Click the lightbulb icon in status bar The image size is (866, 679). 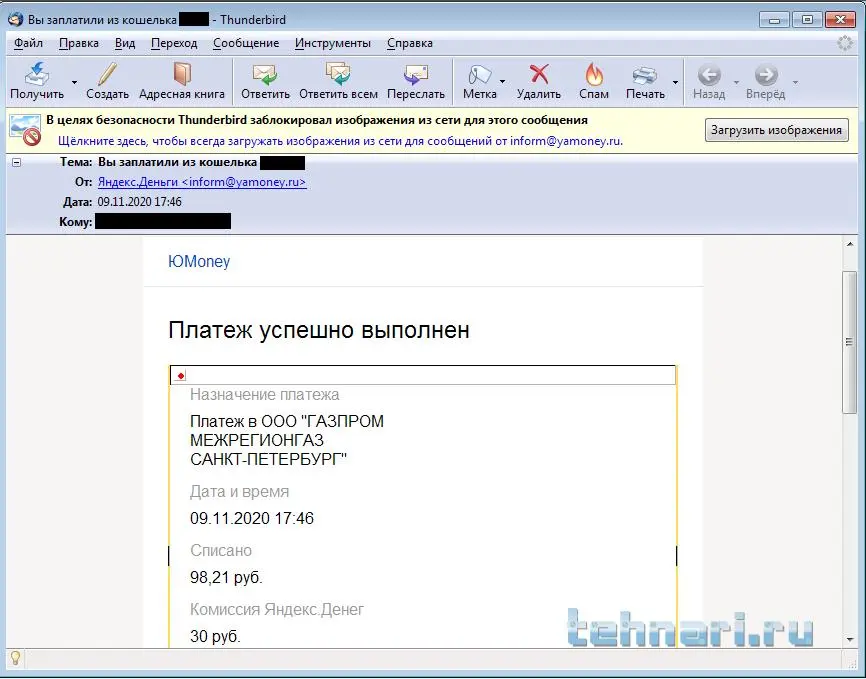point(15,657)
